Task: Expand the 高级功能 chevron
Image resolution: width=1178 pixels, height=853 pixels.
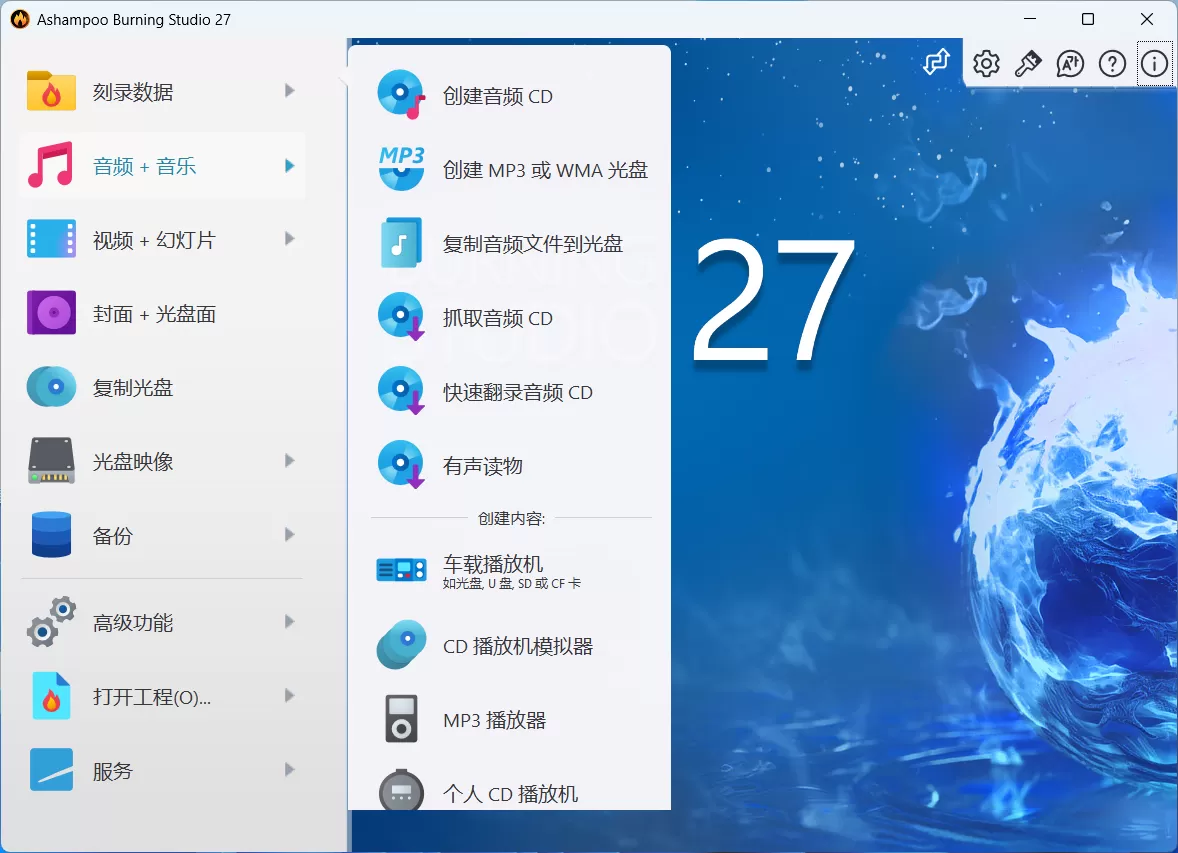Action: pos(289,622)
